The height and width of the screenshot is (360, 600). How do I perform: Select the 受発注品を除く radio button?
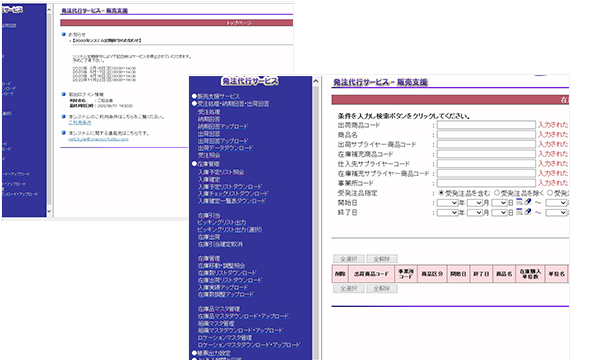click(497, 193)
